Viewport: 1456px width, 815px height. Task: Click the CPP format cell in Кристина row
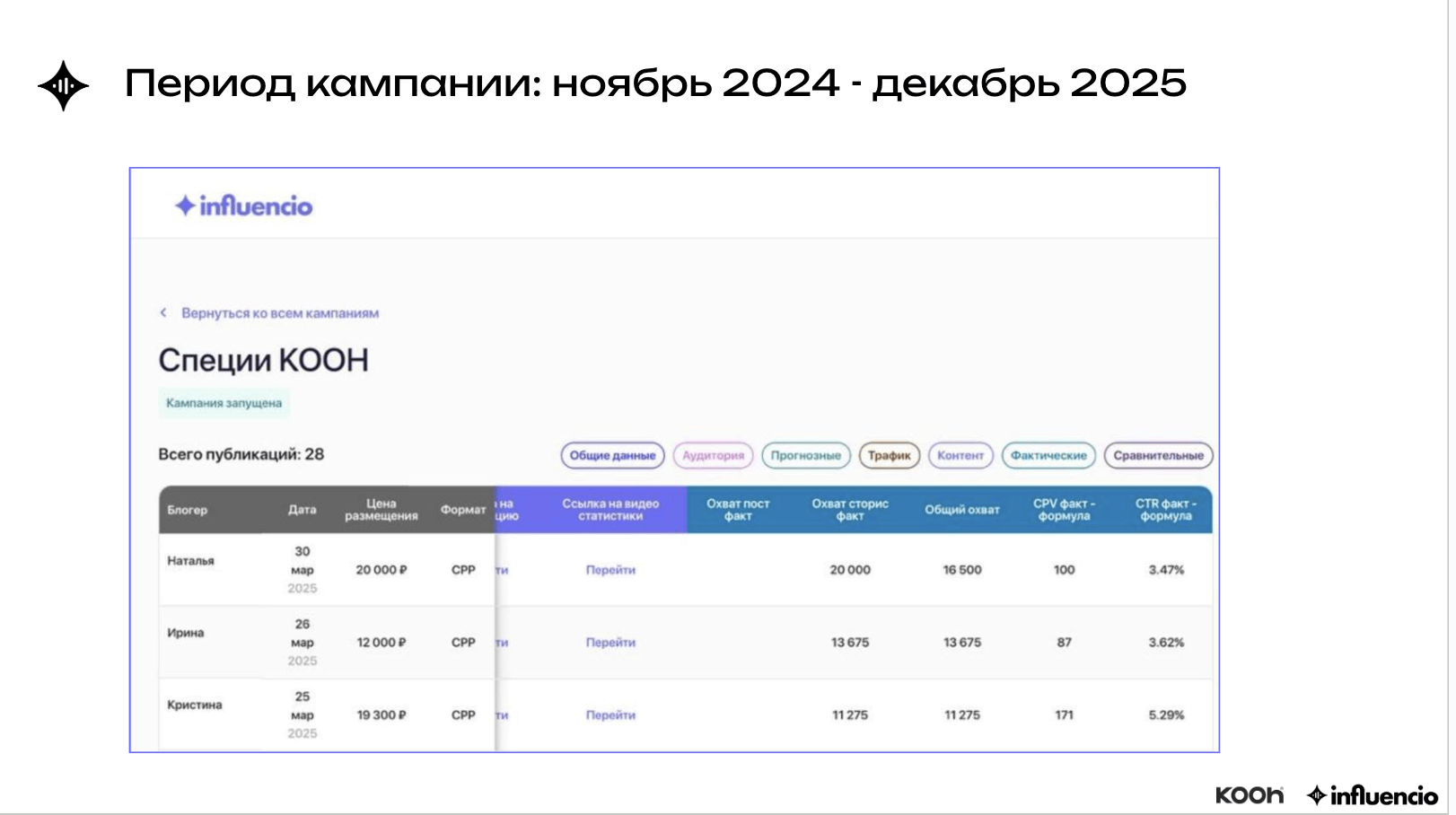(463, 715)
